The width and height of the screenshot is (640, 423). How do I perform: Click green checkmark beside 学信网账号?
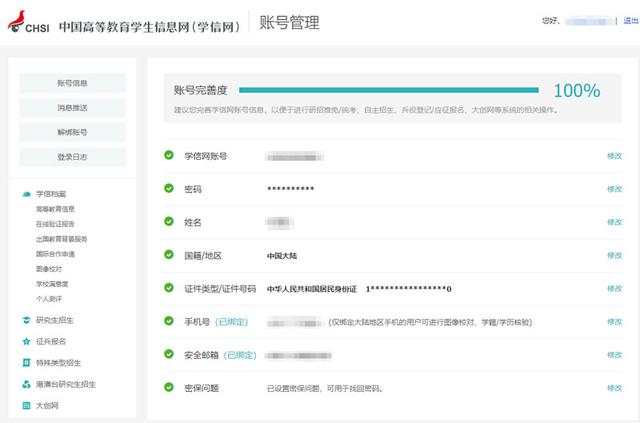(x=169, y=155)
